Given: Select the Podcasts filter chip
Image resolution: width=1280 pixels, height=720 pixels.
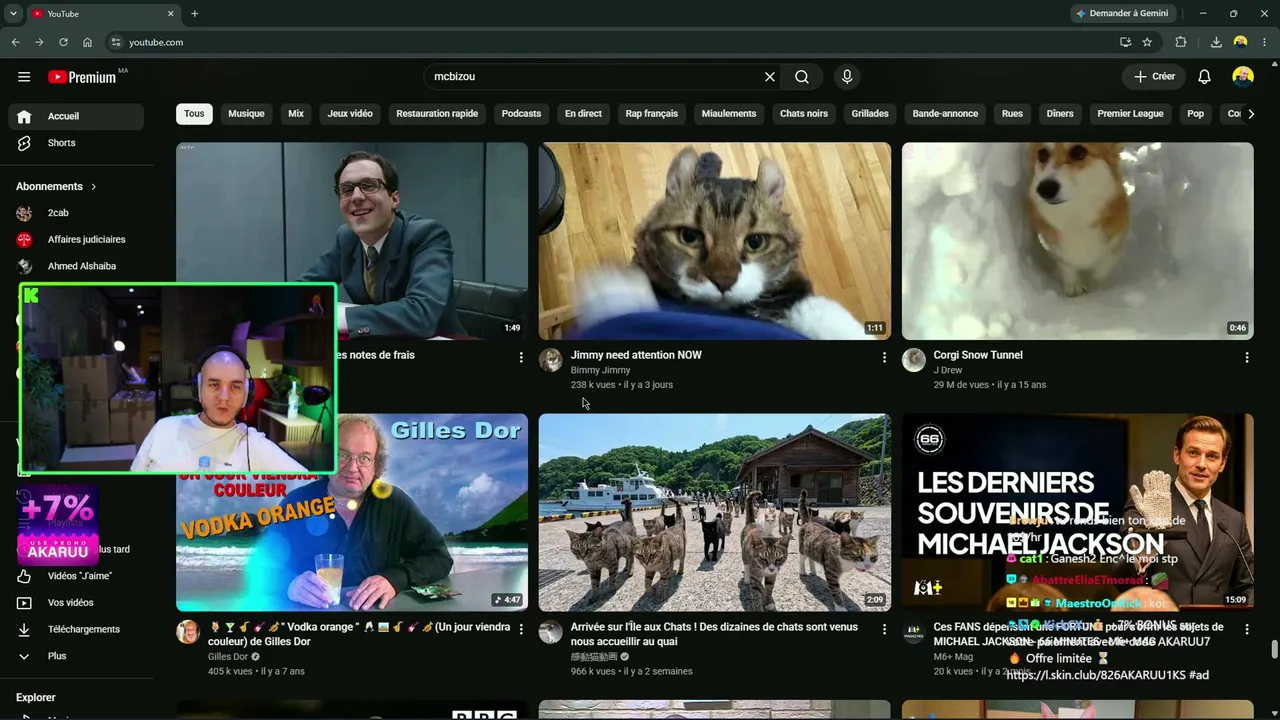Looking at the screenshot, I should 521,114.
